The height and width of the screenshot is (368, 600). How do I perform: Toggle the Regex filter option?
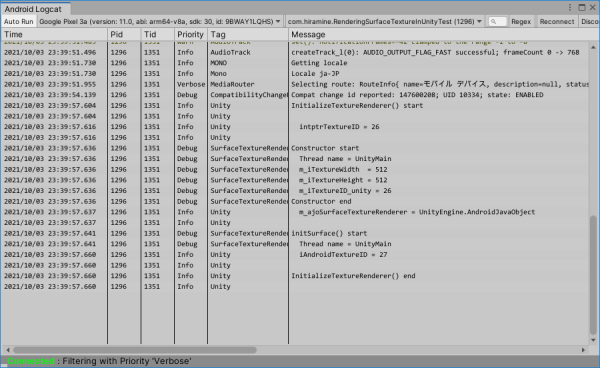[x=521, y=21]
